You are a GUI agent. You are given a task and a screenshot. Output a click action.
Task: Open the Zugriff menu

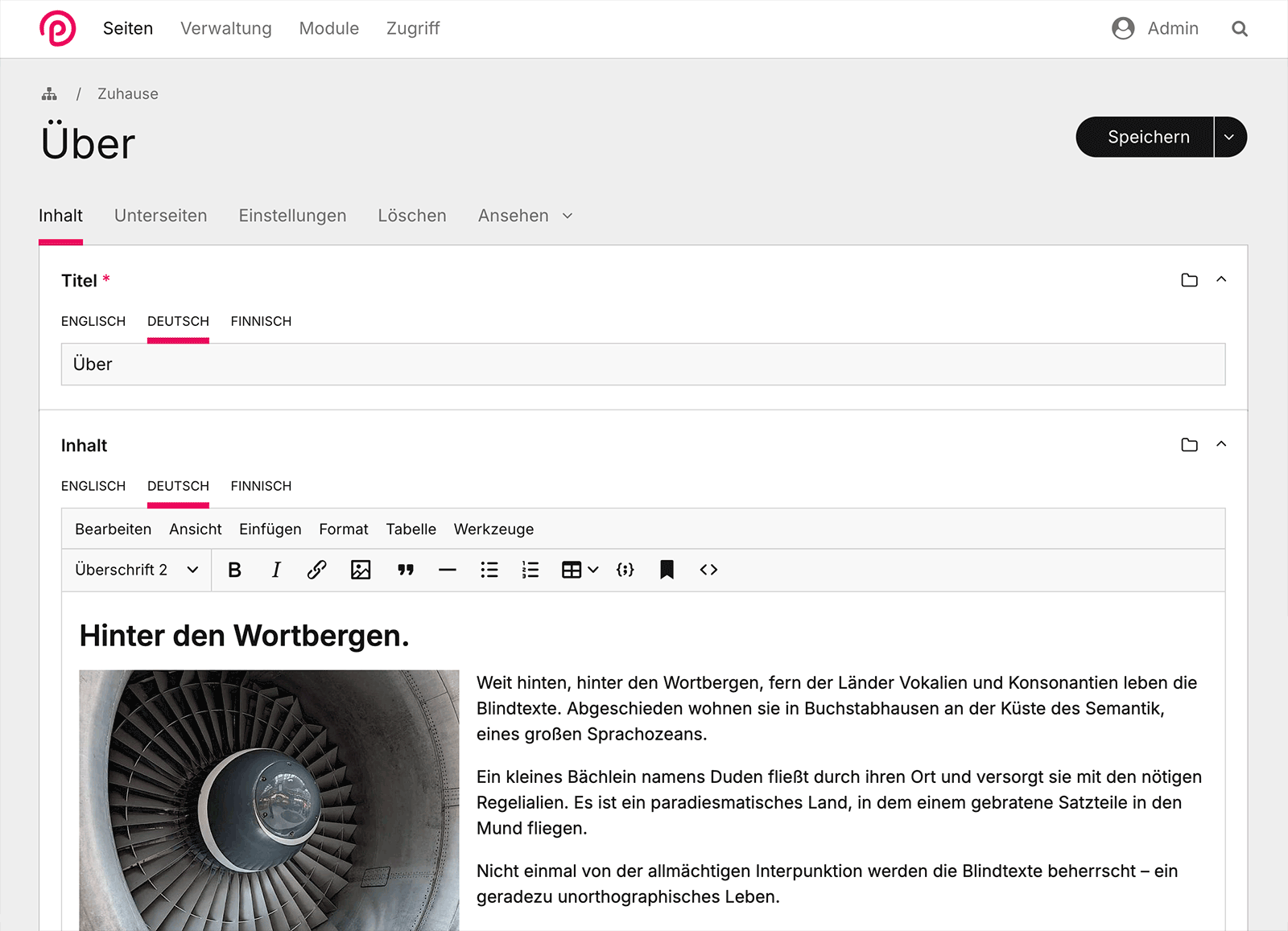click(x=413, y=28)
